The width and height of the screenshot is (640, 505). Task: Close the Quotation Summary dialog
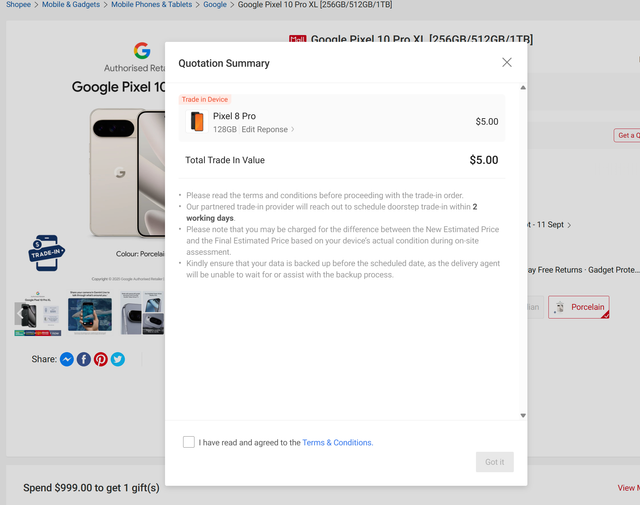pyautogui.click(x=507, y=62)
